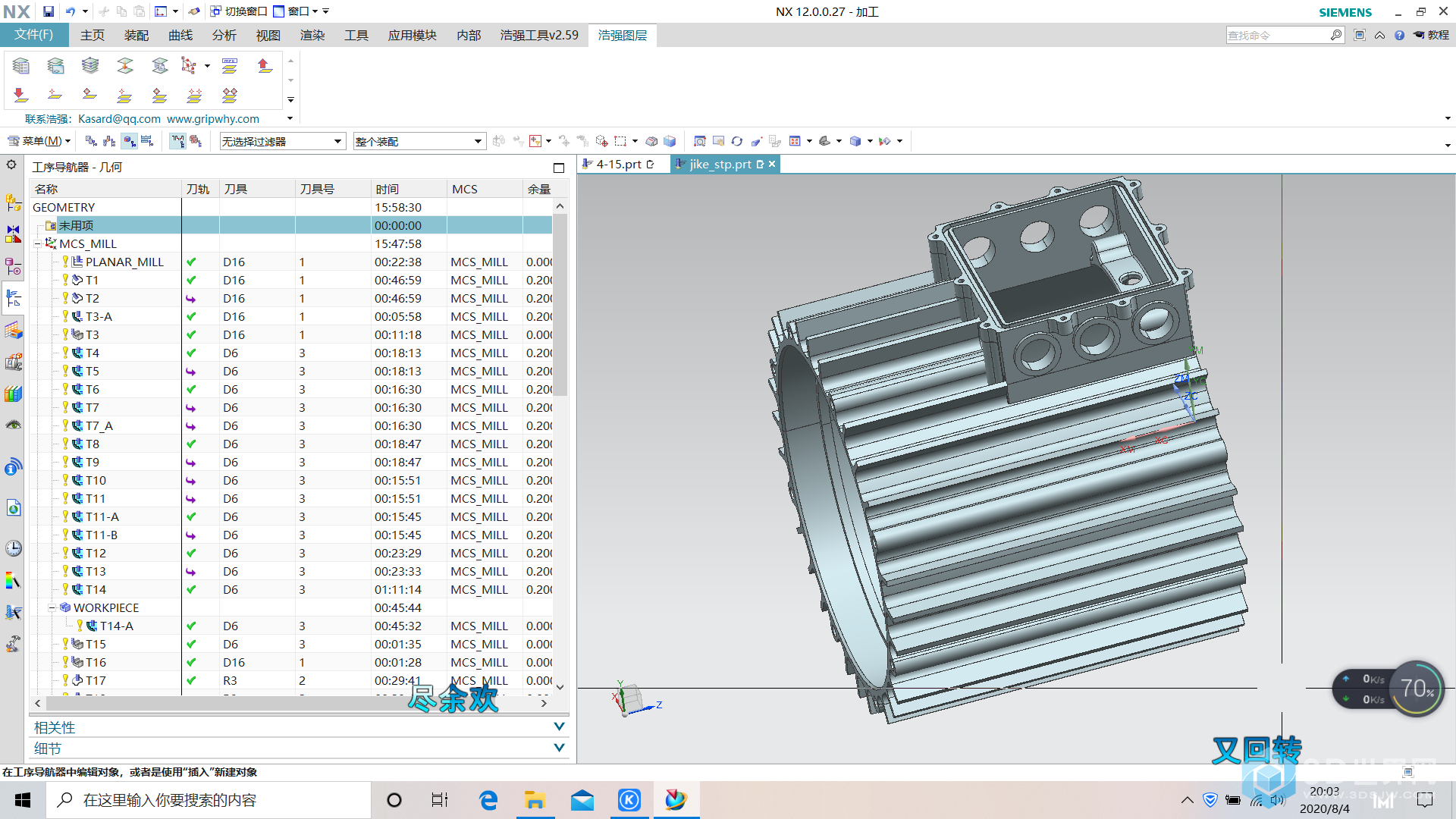This screenshot has height=819, width=1456.
Task: Click the 名称 column header
Action: 106,189
